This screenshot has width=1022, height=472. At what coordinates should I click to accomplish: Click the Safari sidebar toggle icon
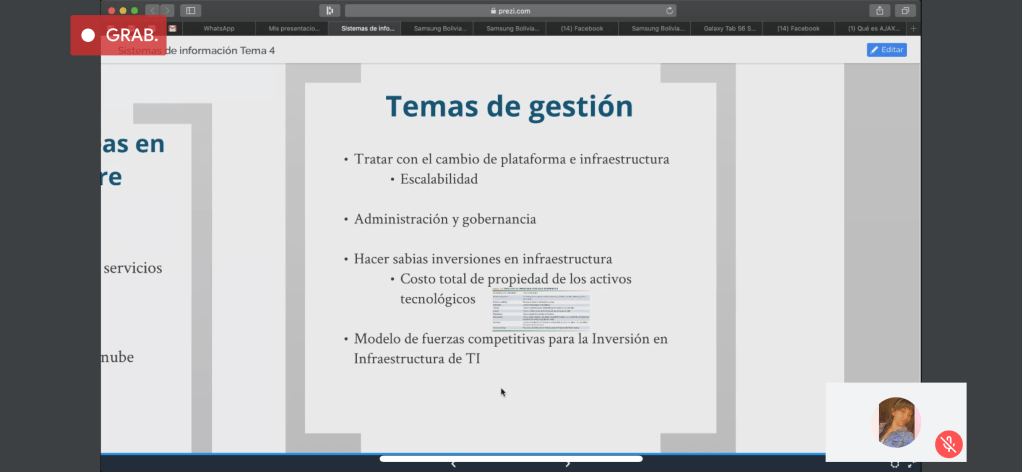[190, 10]
